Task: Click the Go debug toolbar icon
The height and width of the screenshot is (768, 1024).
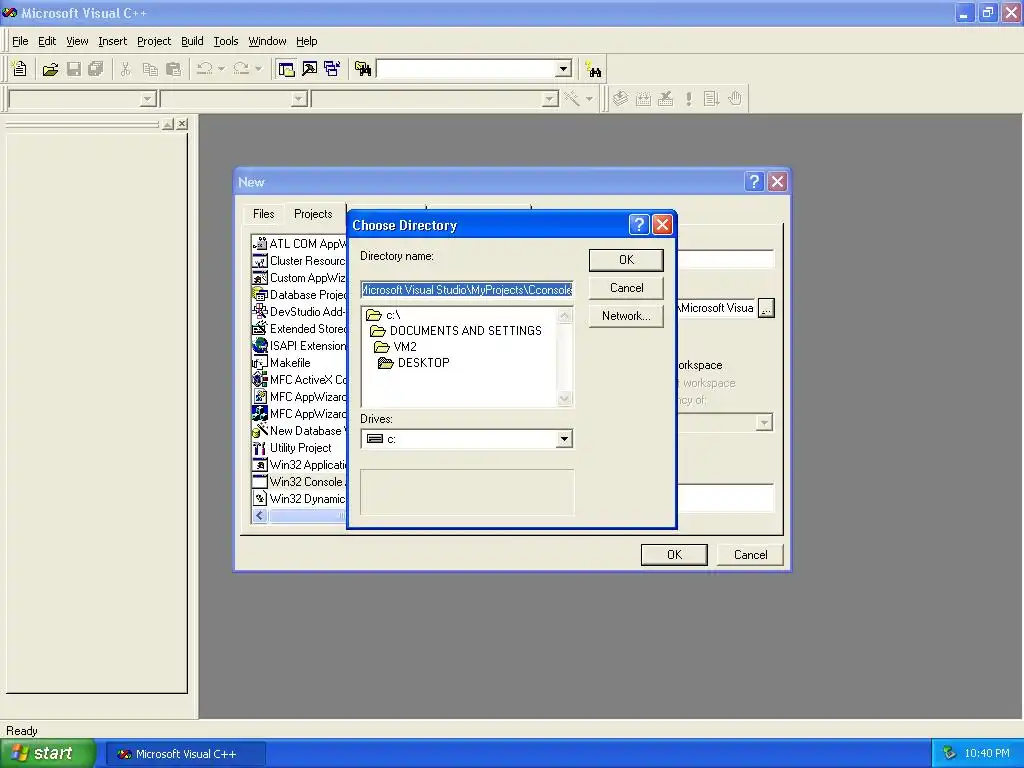Action: coord(711,99)
